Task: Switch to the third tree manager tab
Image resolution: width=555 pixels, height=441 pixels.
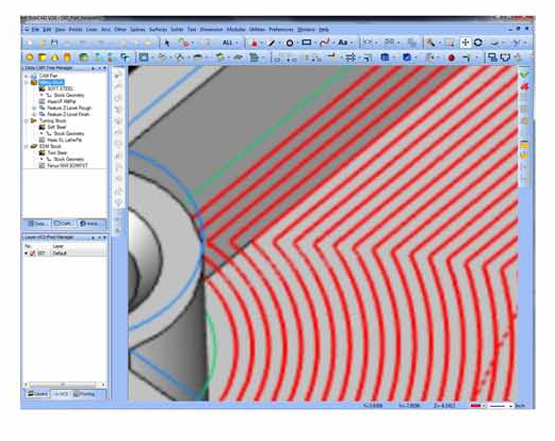Action: click(90, 224)
